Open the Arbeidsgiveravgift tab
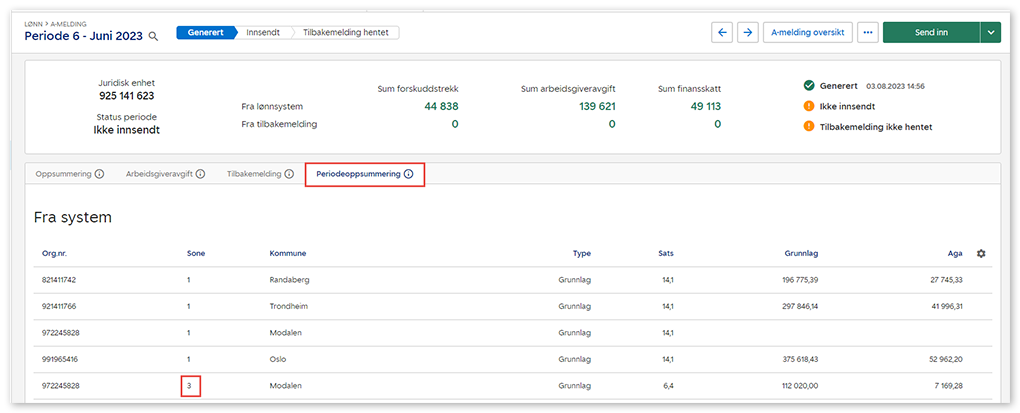 click(x=159, y=174)
